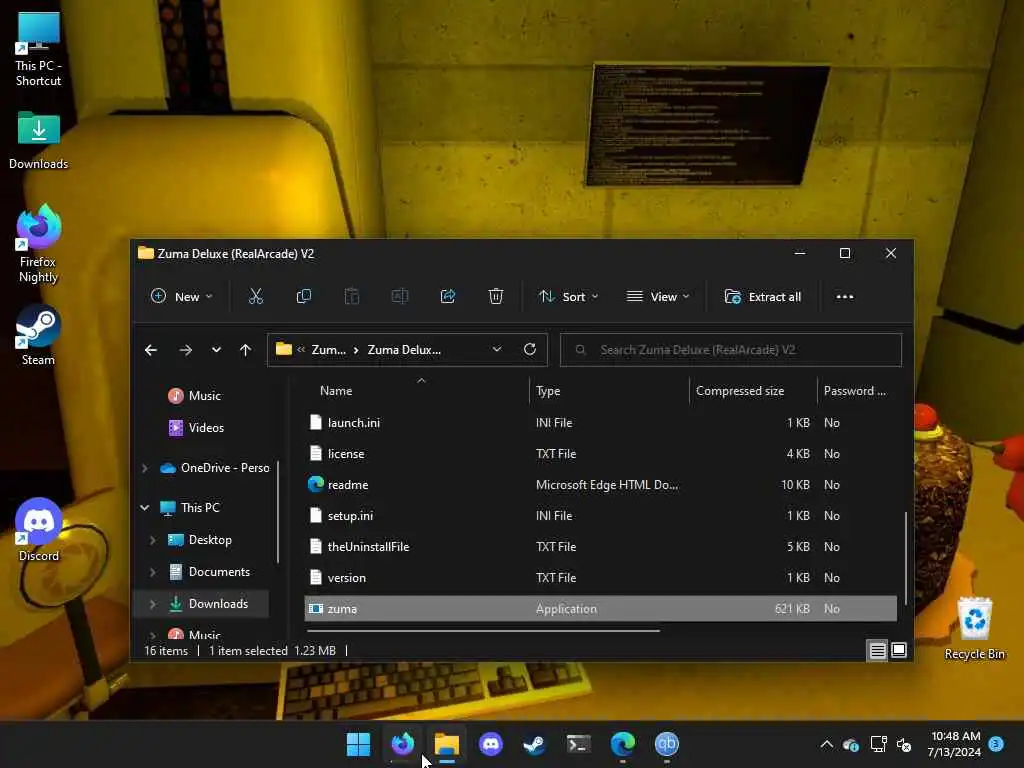Click the notification count badge
This screenshot has width=1024, height=768.
pos(996,744)
